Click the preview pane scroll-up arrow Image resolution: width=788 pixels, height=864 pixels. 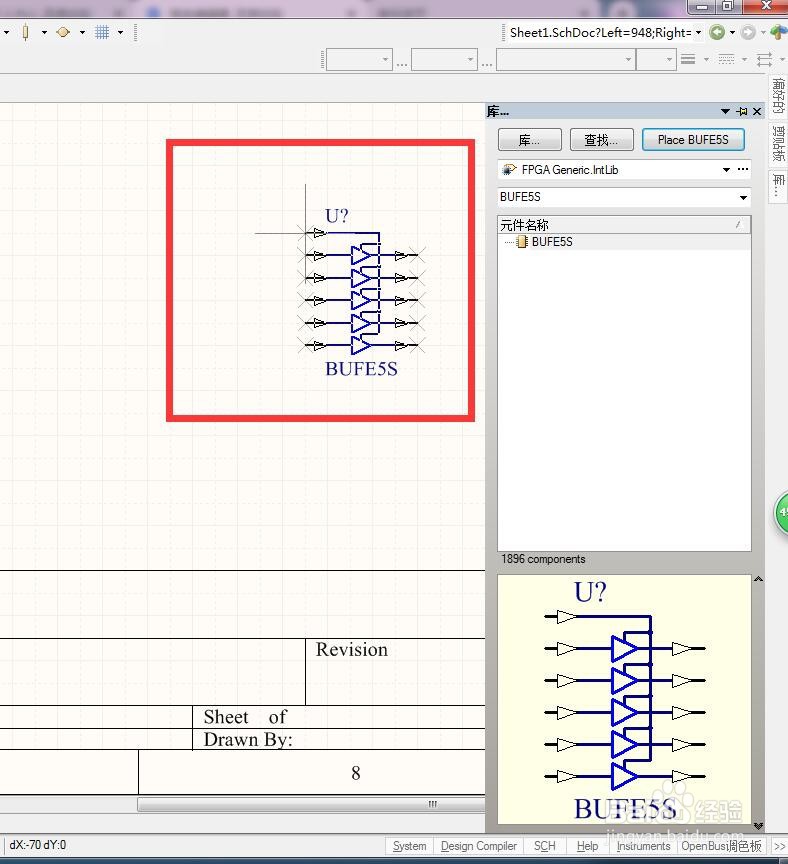[x=758, y=579]
